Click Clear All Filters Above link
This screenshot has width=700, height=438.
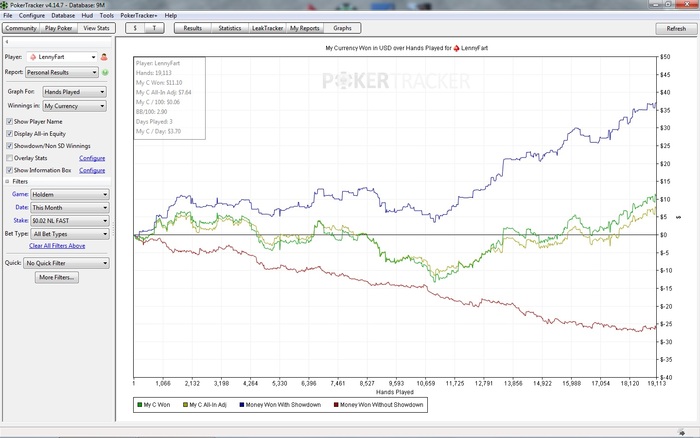pyautogui.click(x=57, y=246)
